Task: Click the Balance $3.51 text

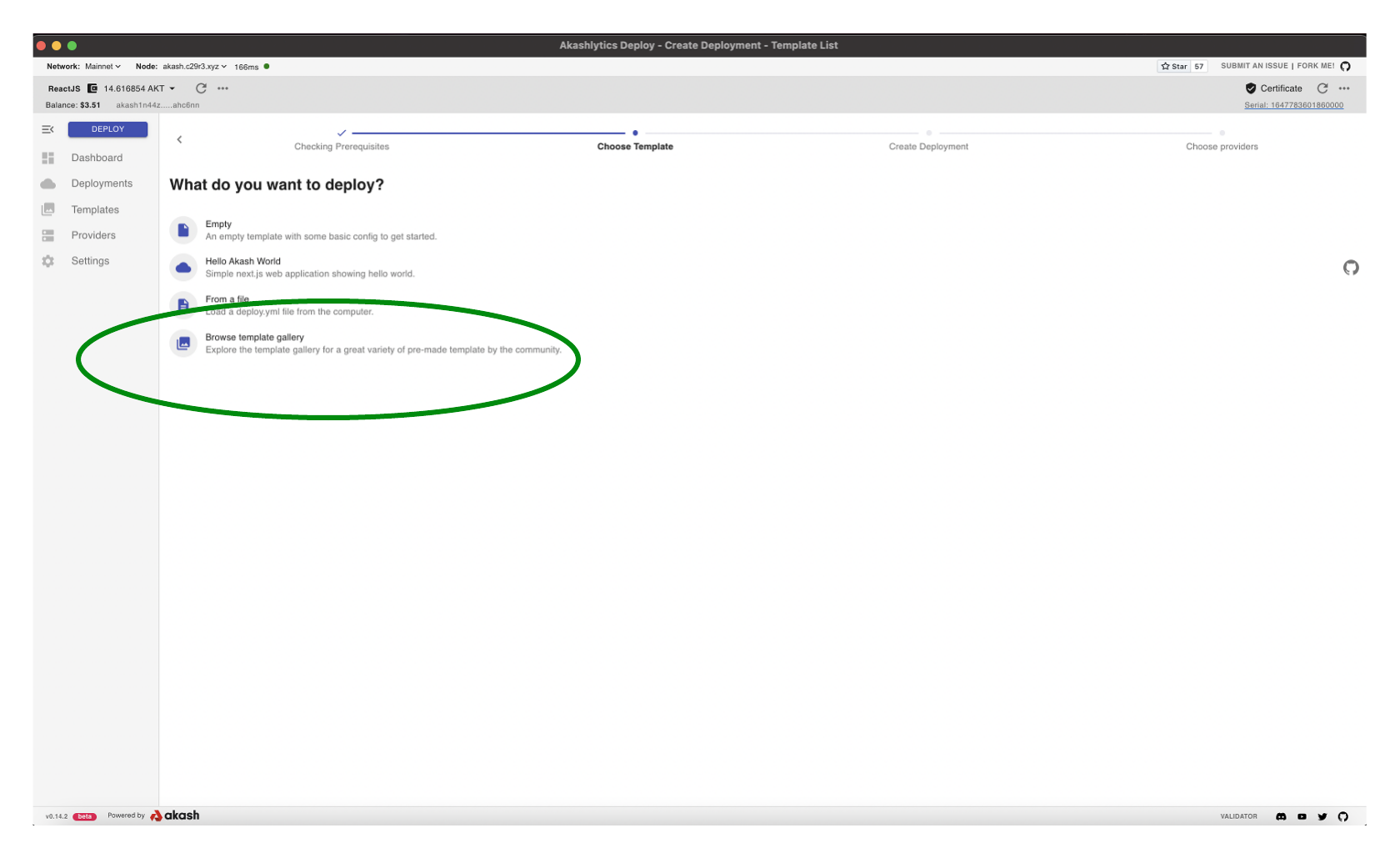Action: coord(72,105)
